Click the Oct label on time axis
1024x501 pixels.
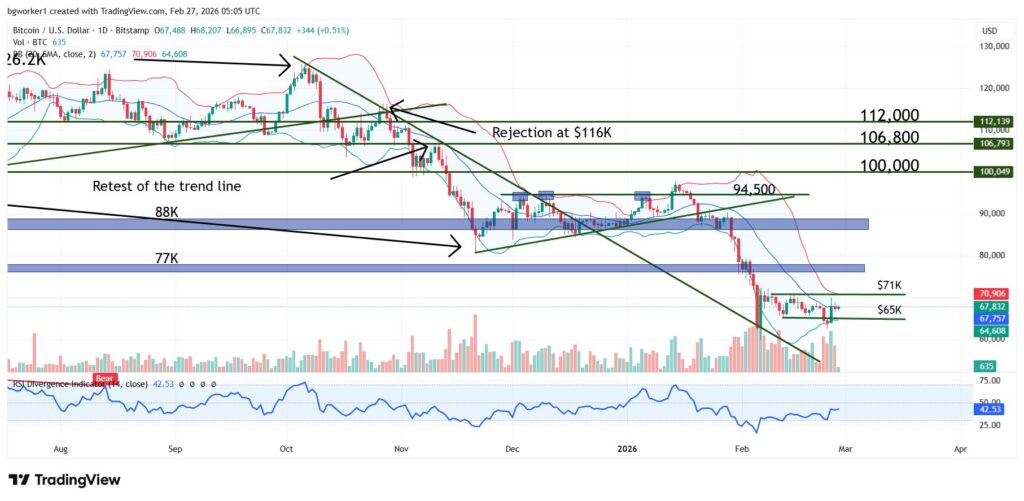click(287, 449)
